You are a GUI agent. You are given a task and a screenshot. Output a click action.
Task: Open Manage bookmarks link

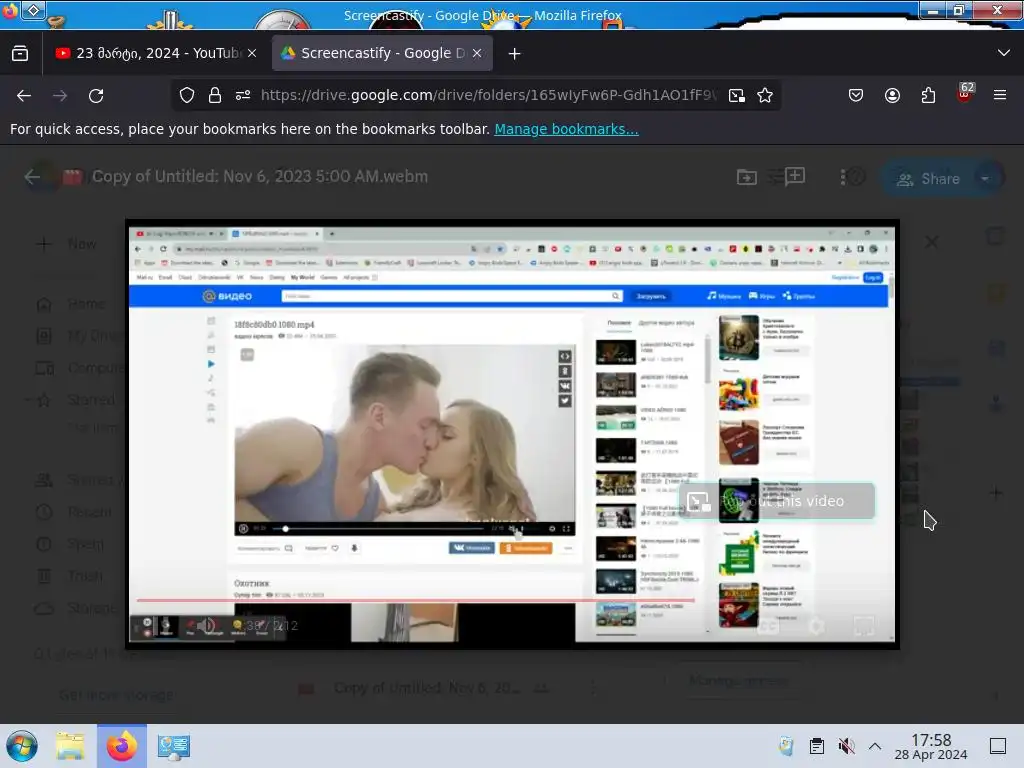pos(566,129)
